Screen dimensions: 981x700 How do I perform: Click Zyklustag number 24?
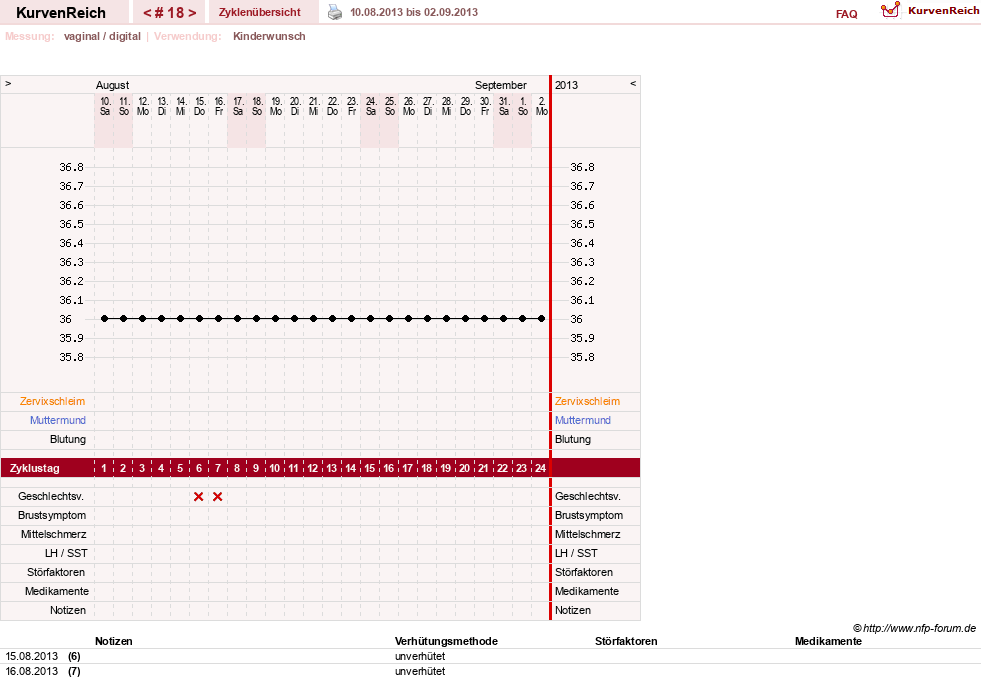pyautogui.click(x=540, y=468)
